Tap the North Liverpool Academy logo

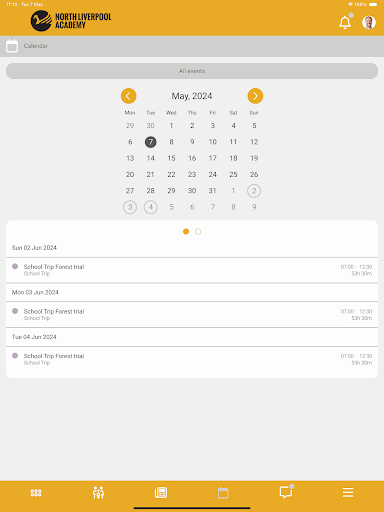pyautogui.click(x=71, y=21)
